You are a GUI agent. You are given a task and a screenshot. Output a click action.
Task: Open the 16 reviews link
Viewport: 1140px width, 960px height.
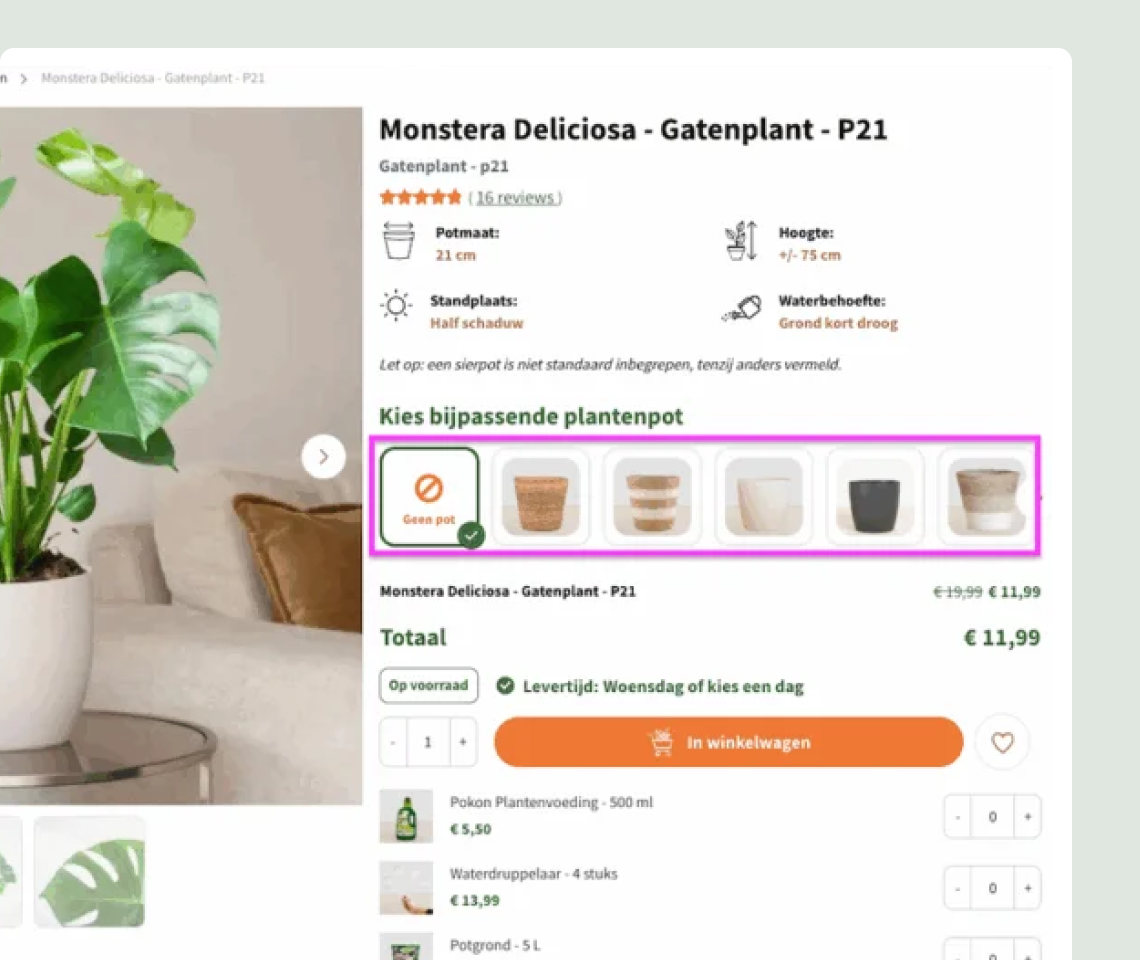point(516,198)
